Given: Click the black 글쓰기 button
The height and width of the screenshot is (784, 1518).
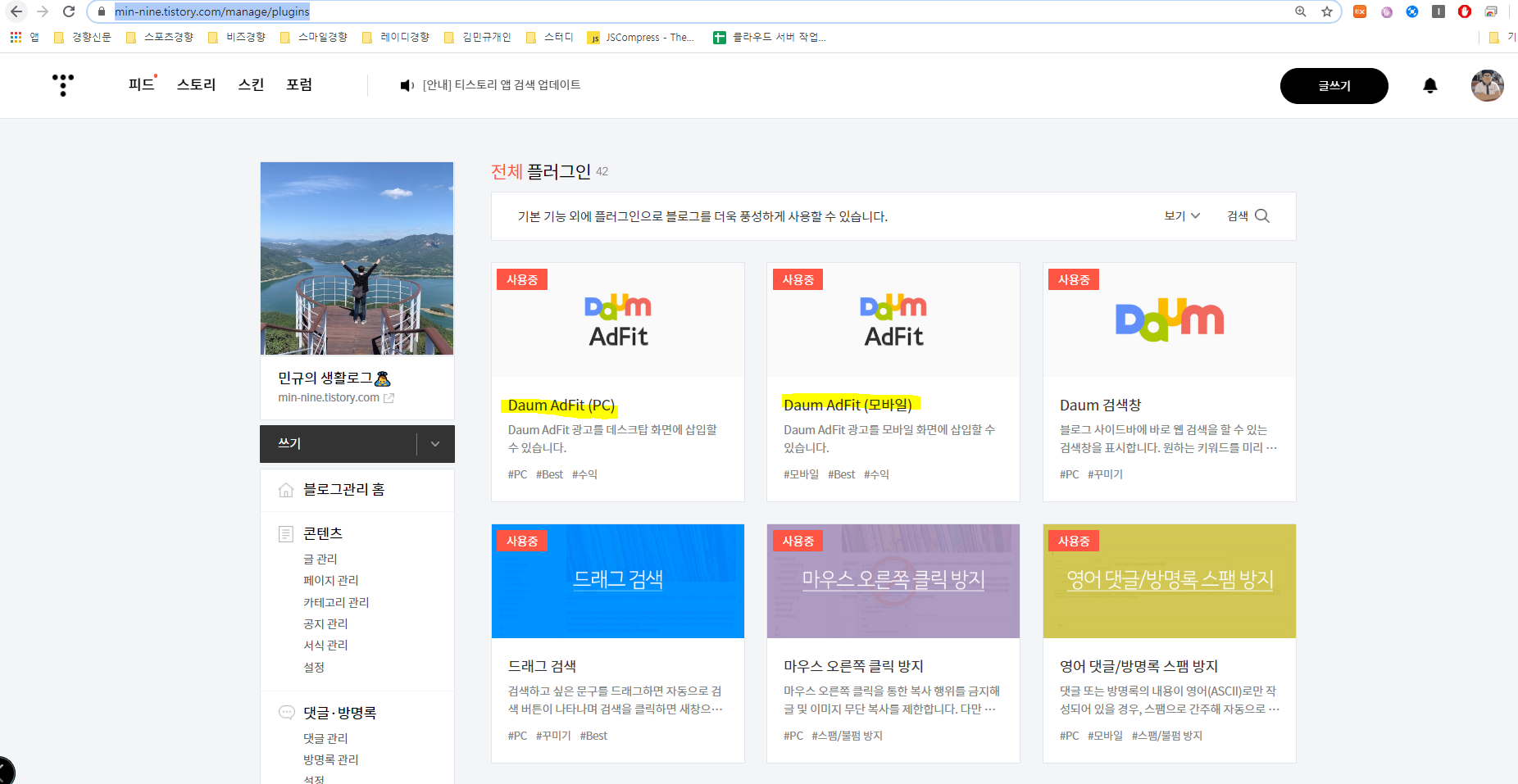Looking at the screenshot, I should click(x=1334, y=86).
